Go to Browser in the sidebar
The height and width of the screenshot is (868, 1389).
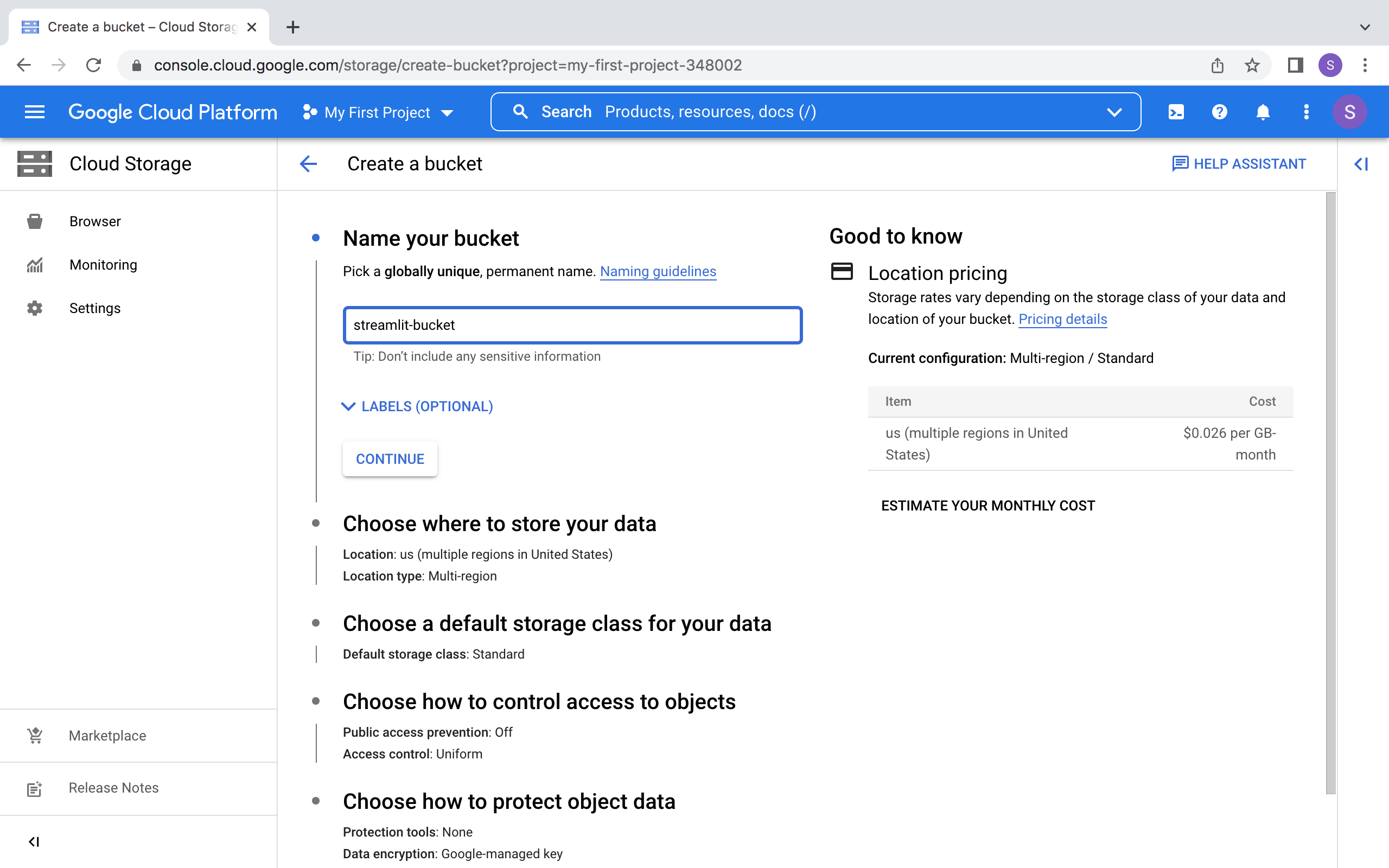coord(95,221)
